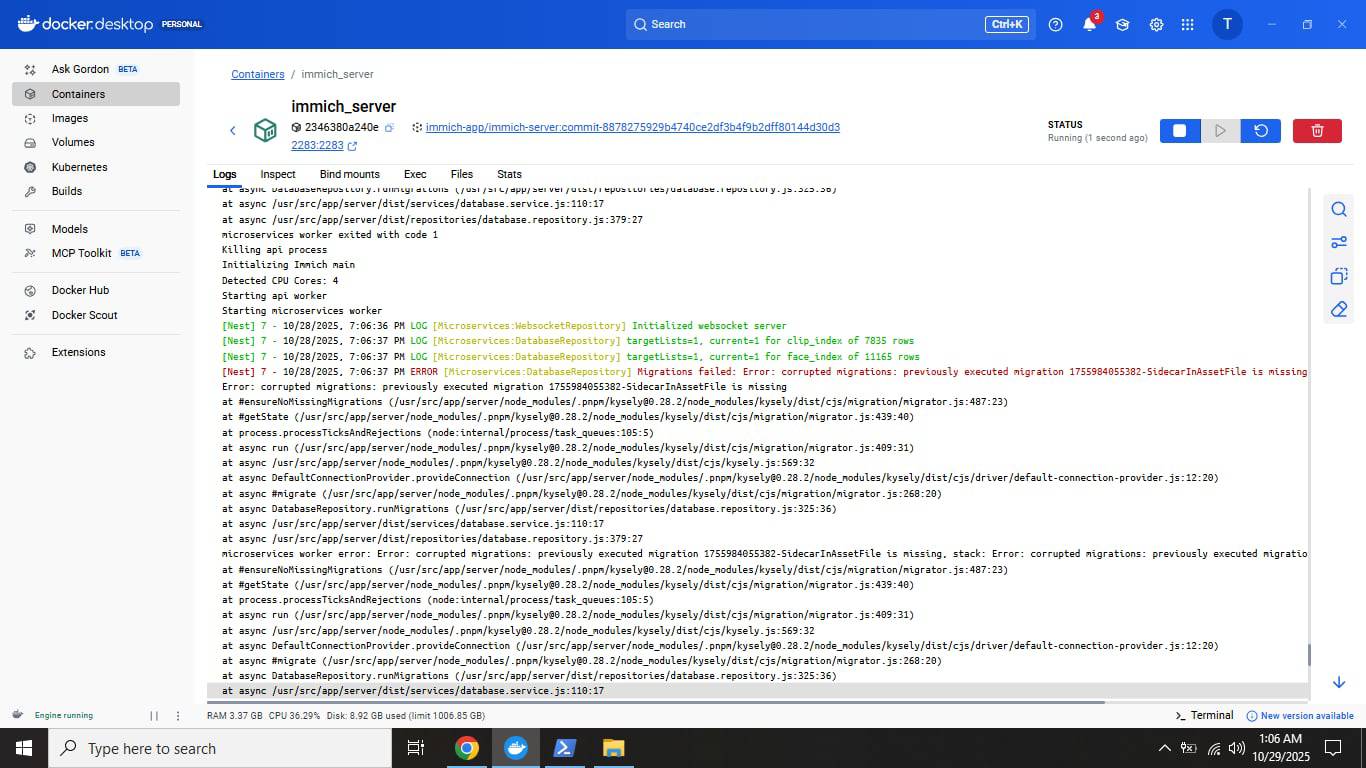Screen dimensions: 1366x768
Task: Open the Terminal panel
Action: pos(1204,716)
